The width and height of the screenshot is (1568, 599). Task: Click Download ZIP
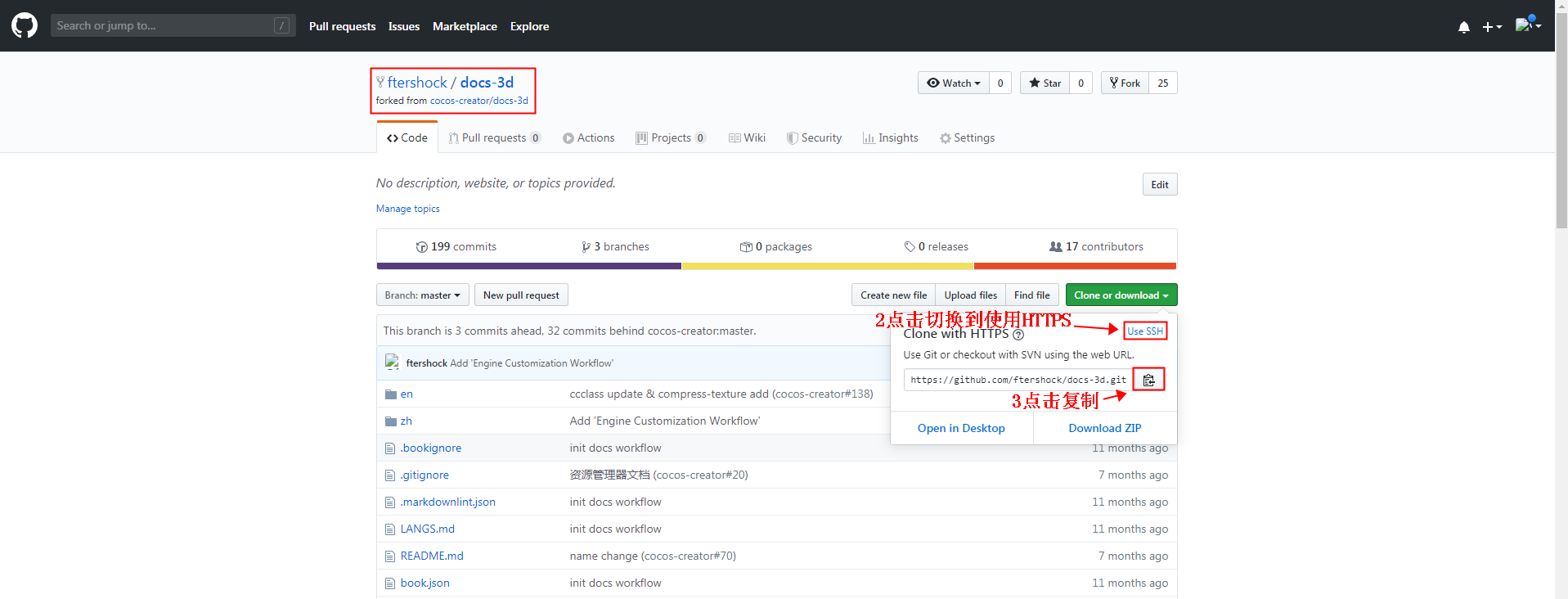click(x=1104, y=428)
